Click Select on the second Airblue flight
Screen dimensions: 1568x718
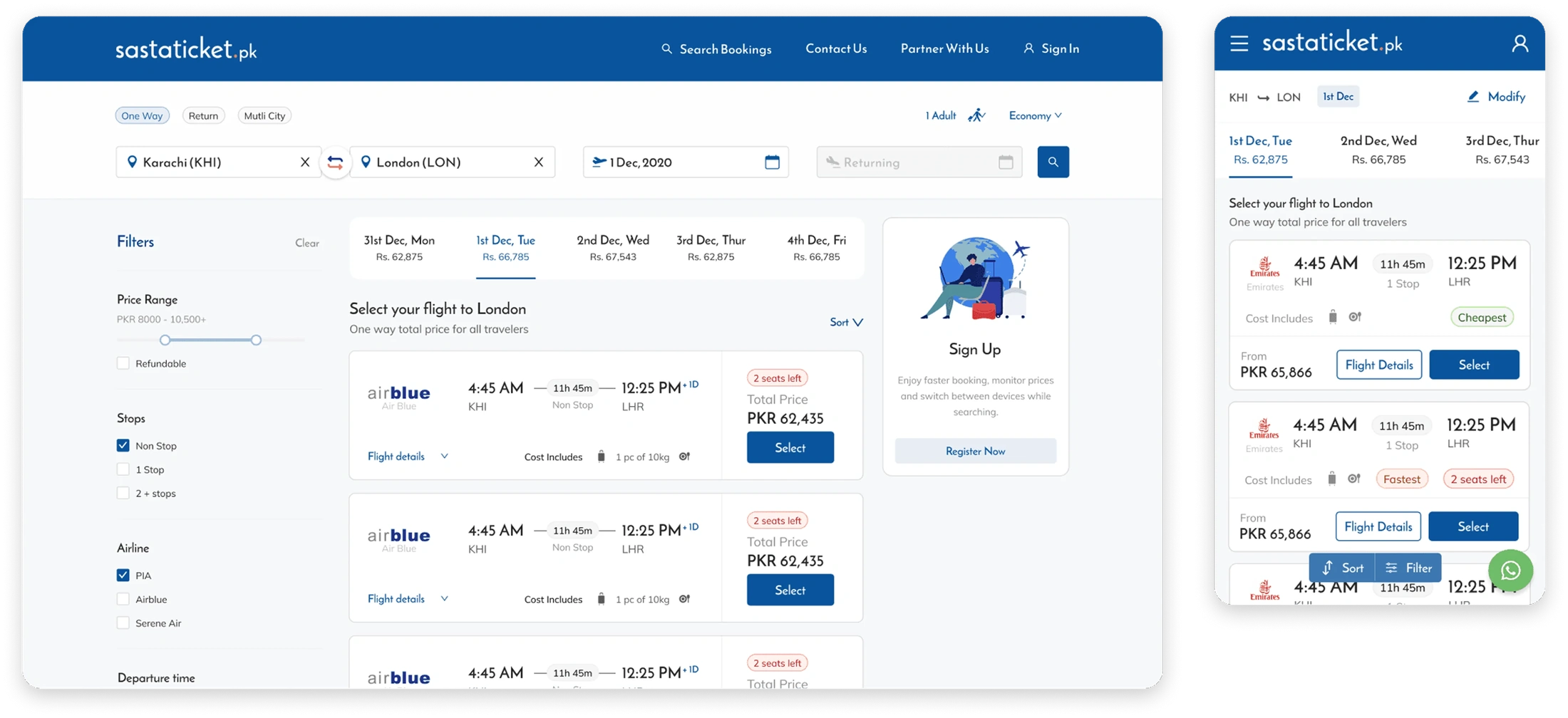point(790,590)
